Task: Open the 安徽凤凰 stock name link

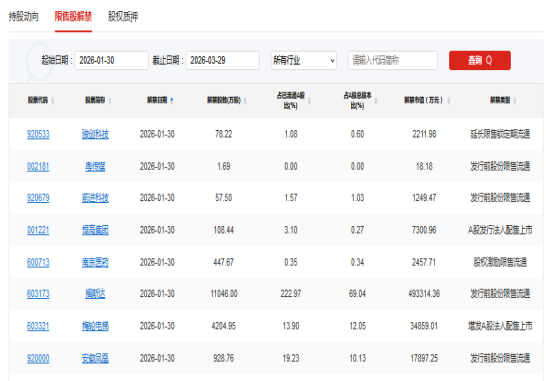Action: [95, 358]
